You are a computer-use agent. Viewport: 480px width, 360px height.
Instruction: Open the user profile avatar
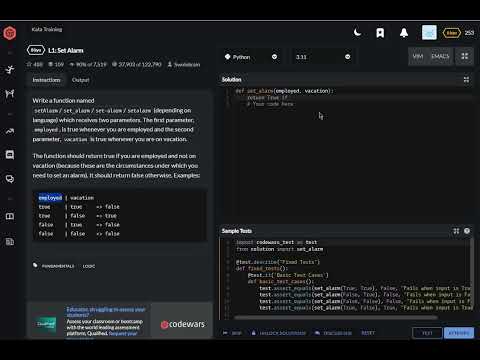pos(429,33)
